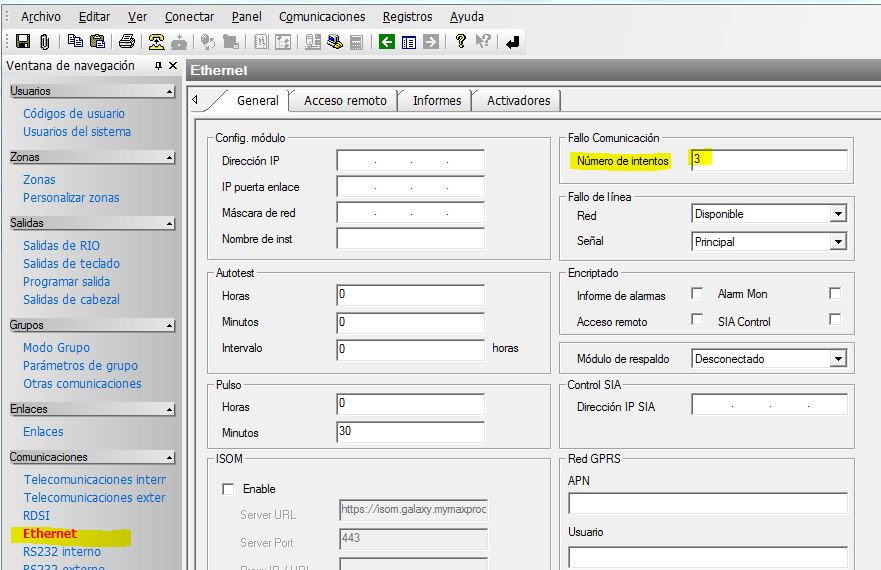881x570 pixels.
Task: Switch to the Acceso remoto tab
Action: tap(345, 101)
